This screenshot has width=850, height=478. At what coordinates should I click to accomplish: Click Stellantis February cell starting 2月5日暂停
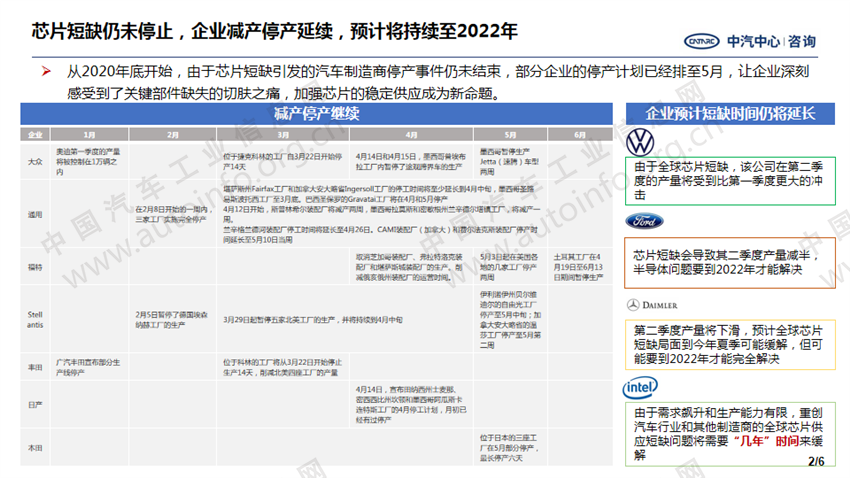[x=172, y=320]
